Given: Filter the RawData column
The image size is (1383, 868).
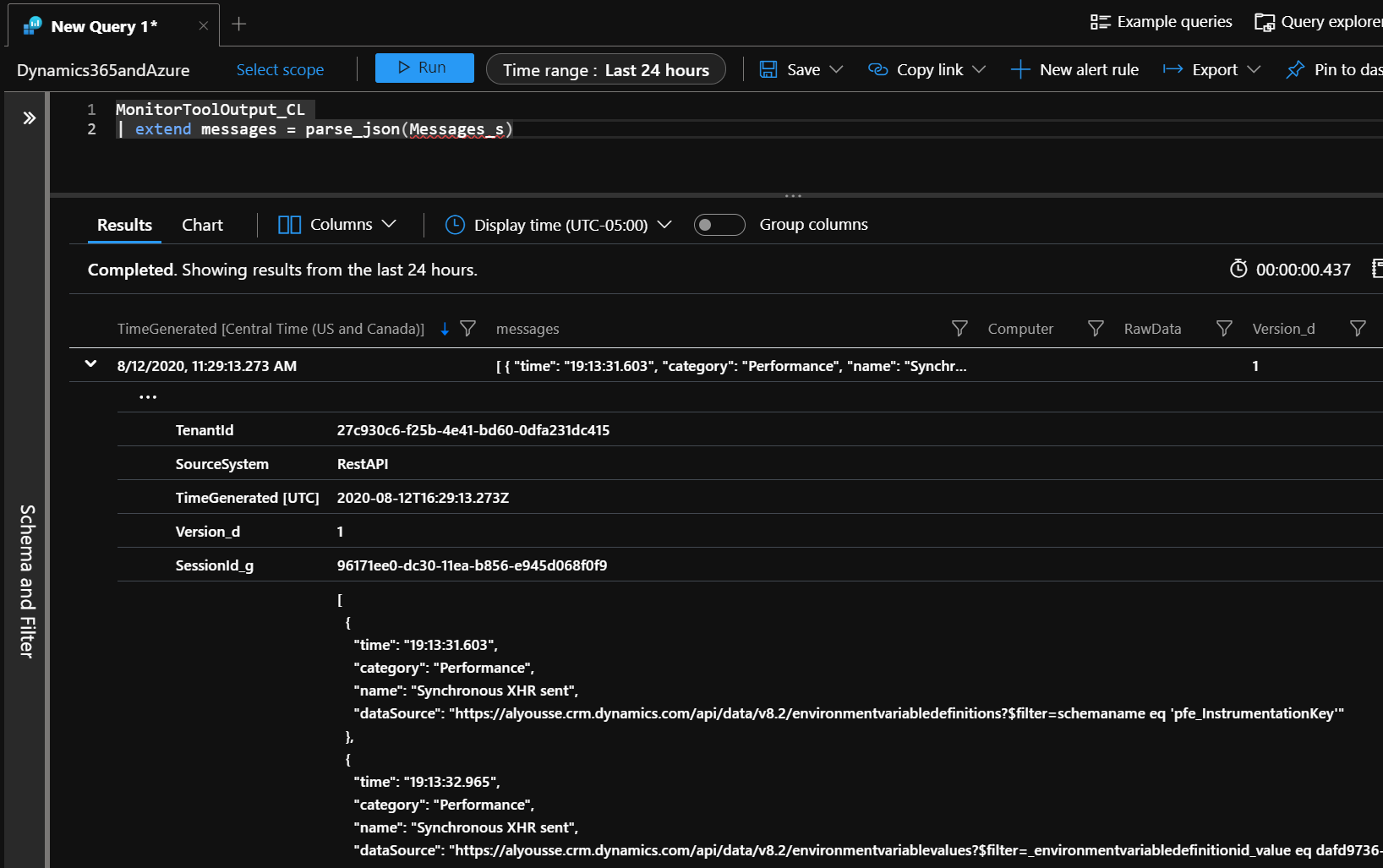Looking at the screenshot, I should (1224, 328).
